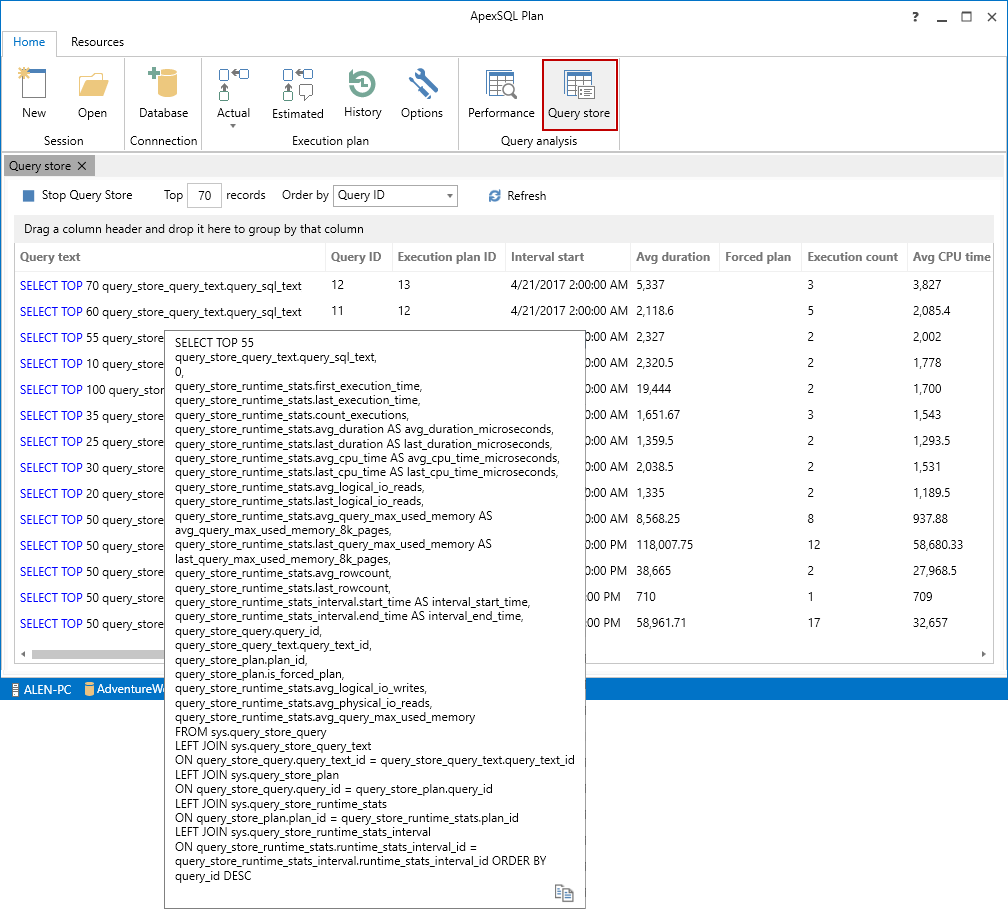Image resolution: width=1008 pixels, height=910 pixels.
Task: Click the AdventureWorks database status icon
Action: pos(89,690)
